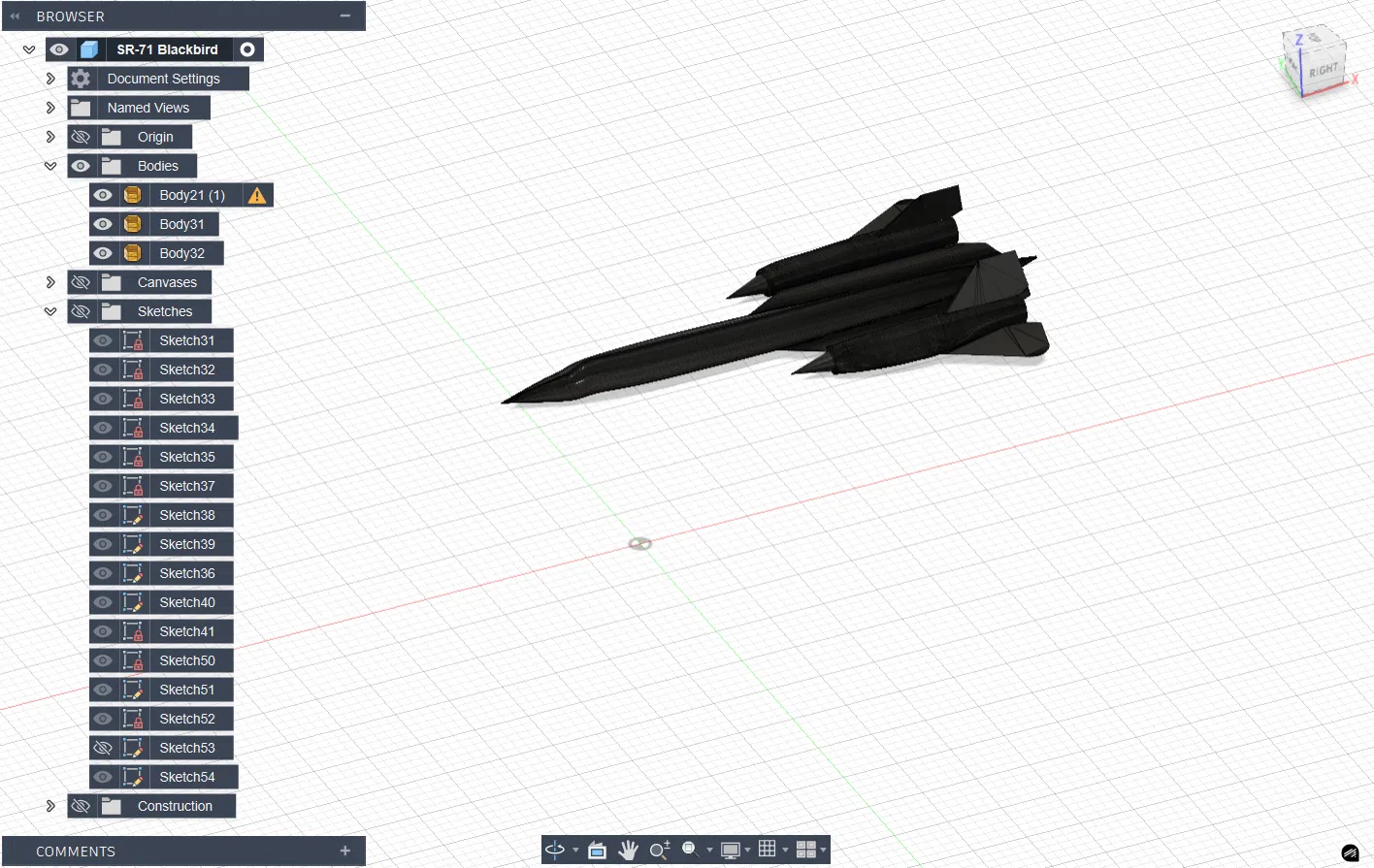Collapse the Browser panel with double arrows
Viewport: 1374px width, 868px height.
click(15, 16)
